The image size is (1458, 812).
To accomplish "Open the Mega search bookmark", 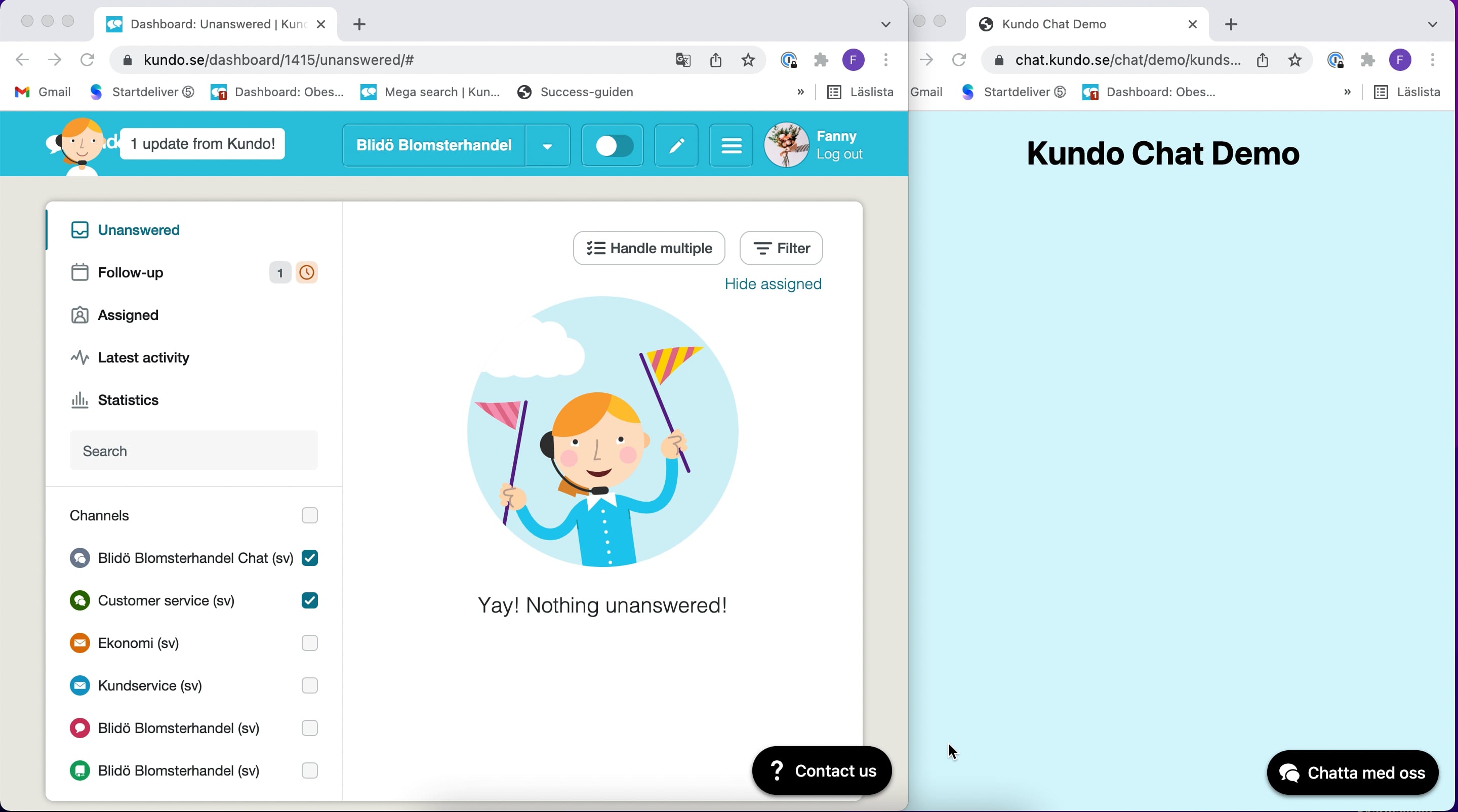I will coord(431,92).
